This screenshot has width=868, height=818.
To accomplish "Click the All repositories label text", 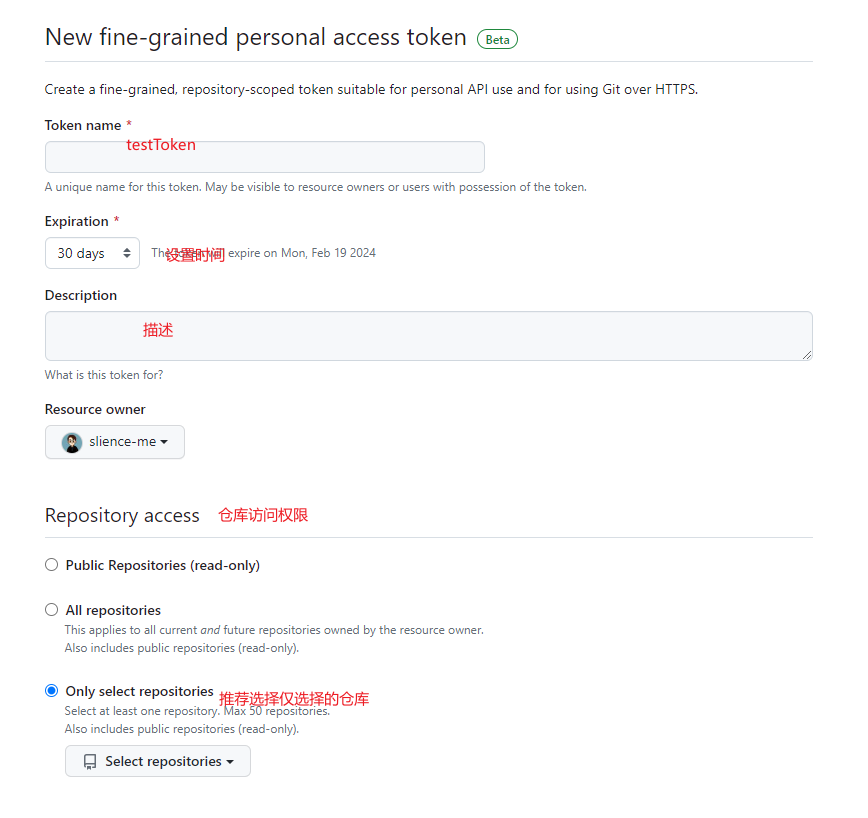I will tap(113, 610).
